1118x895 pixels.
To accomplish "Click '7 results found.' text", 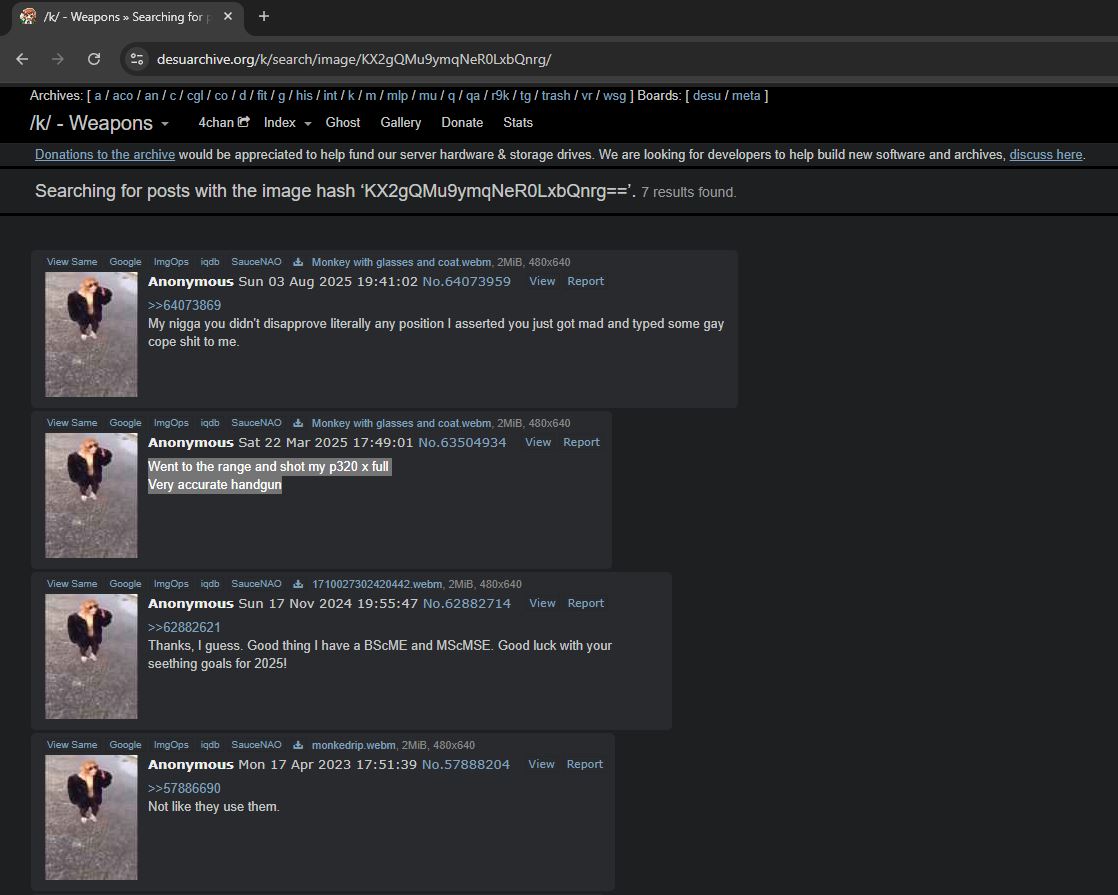I will [x=688, y=192].
